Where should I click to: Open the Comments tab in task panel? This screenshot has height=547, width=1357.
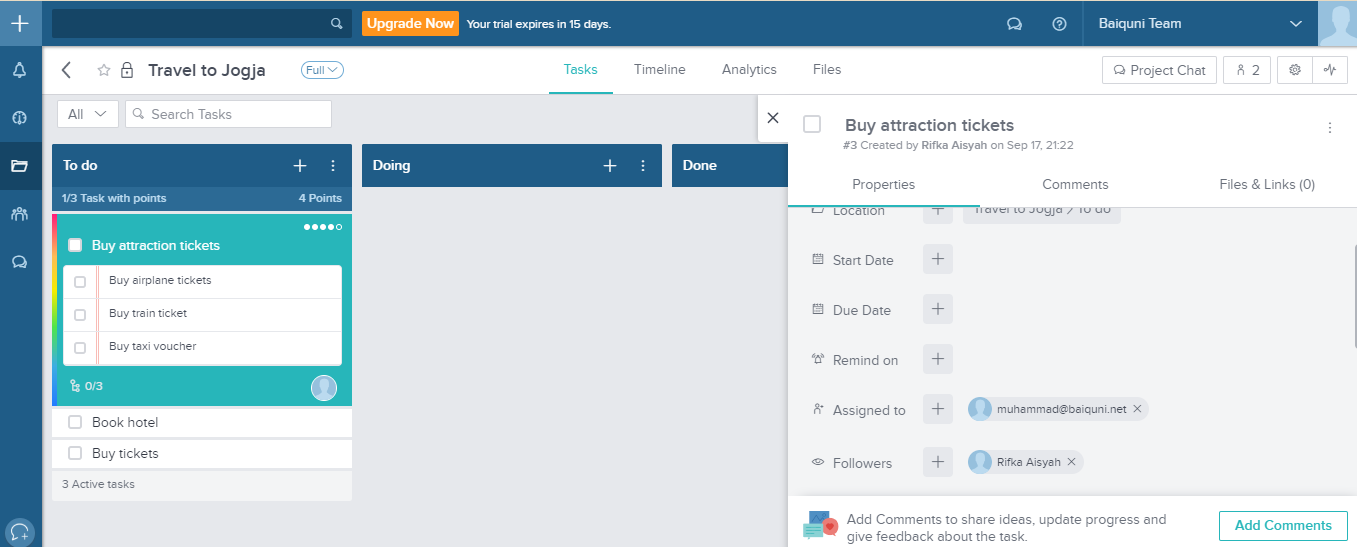1075,185
